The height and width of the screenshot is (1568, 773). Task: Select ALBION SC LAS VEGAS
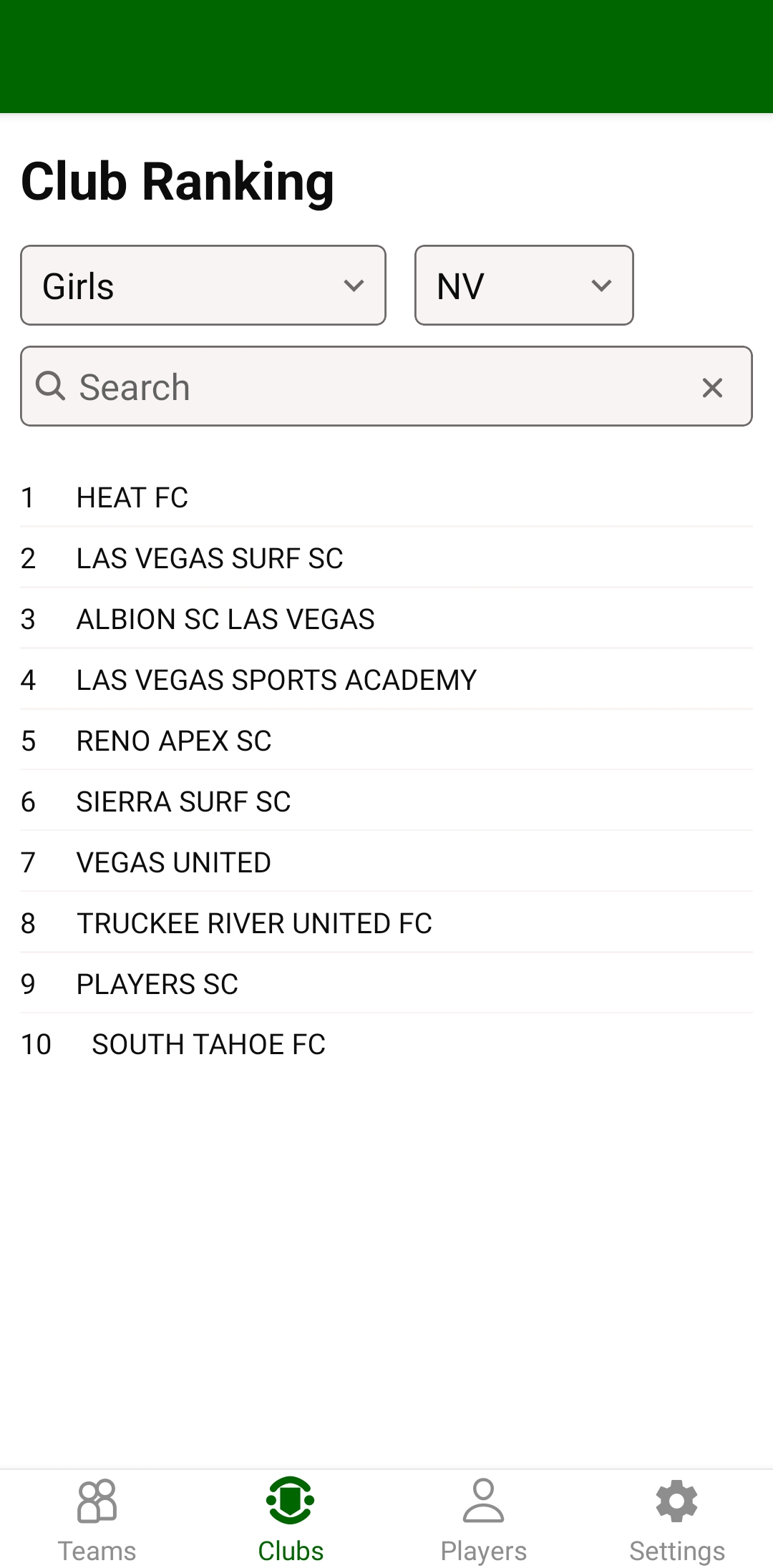click(225, 620)
